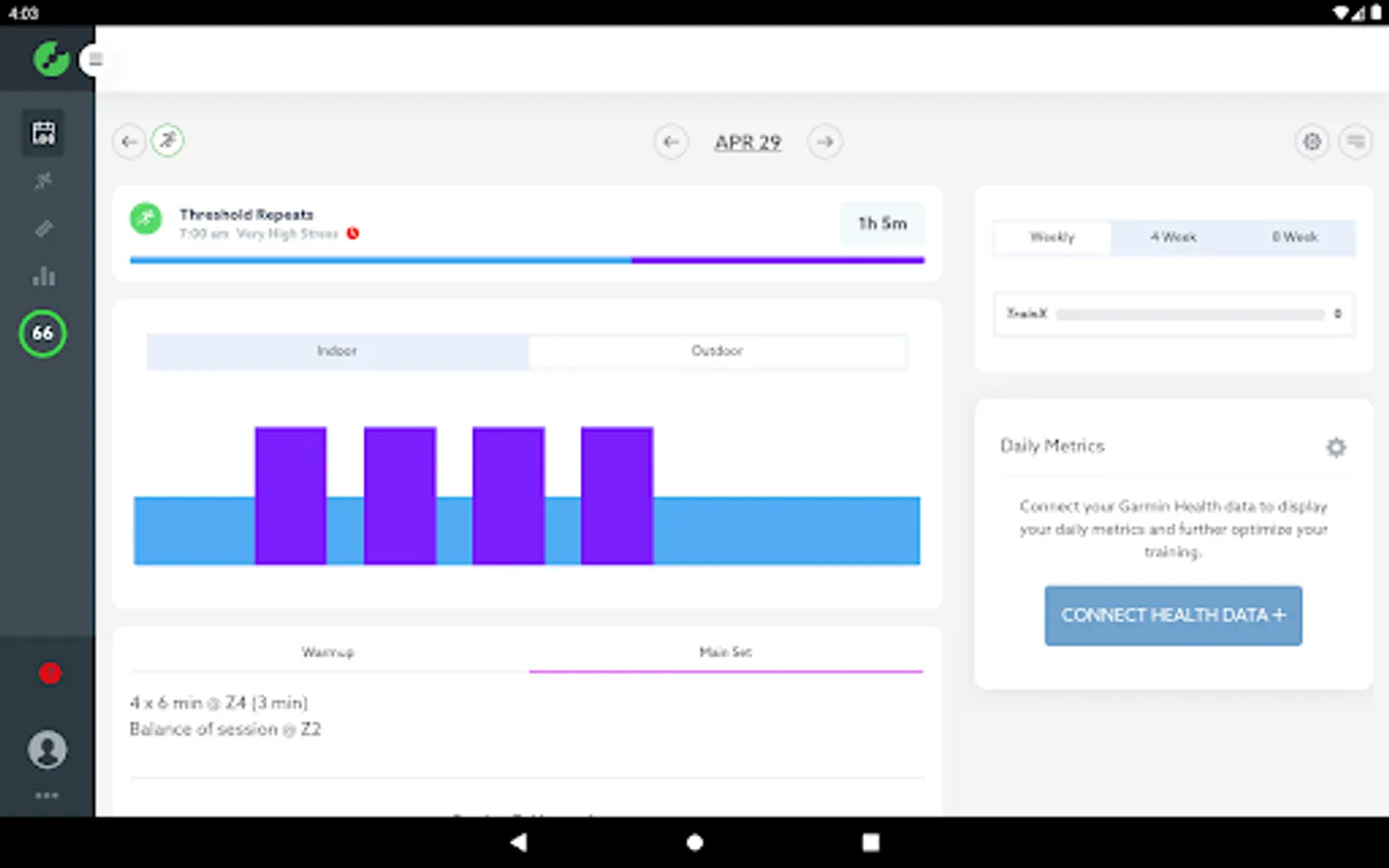Click the 1h 5m duration badge
Image resolution: width=1389 pixels, height=868 pixels.
[883, 223]
